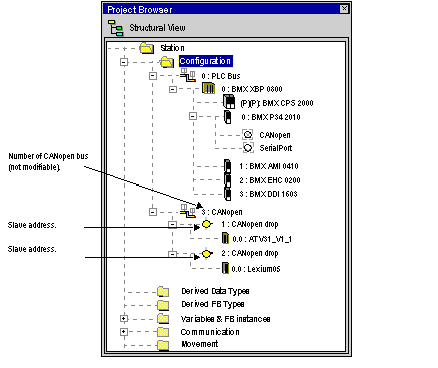Select the 1 : CANopen drop label

pyautogui.click(x=250, y=224)
